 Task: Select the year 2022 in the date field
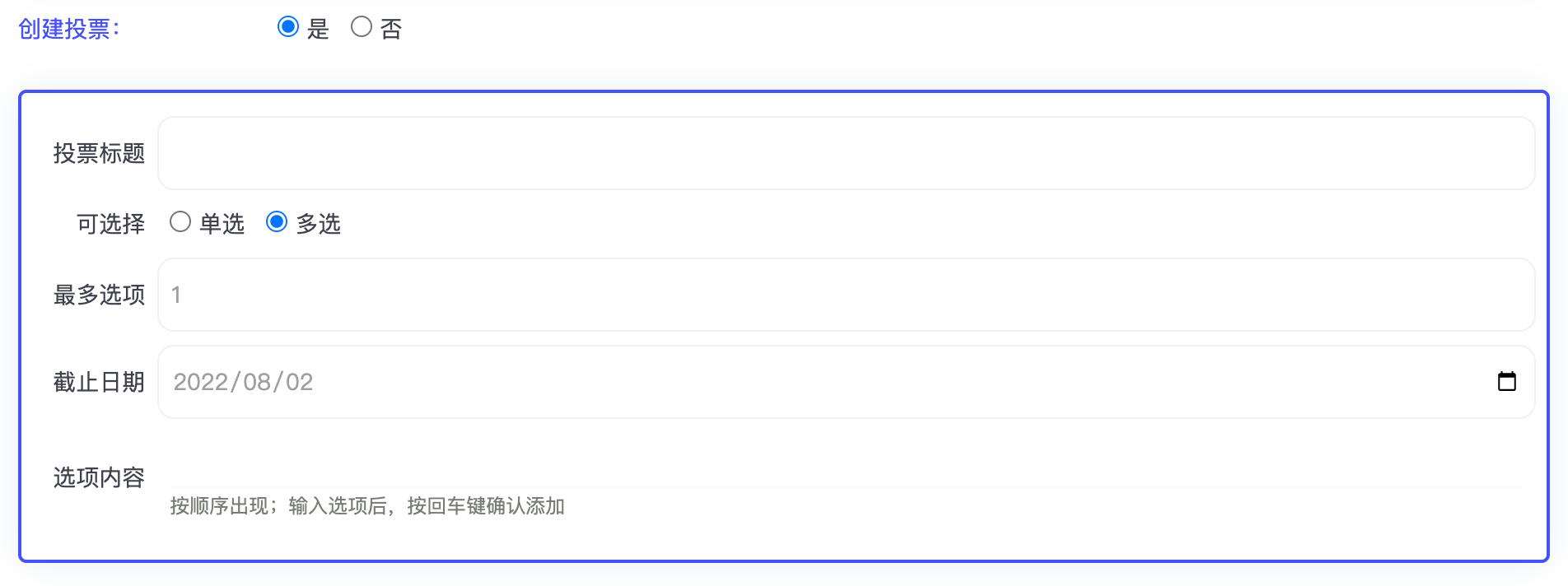200,382
